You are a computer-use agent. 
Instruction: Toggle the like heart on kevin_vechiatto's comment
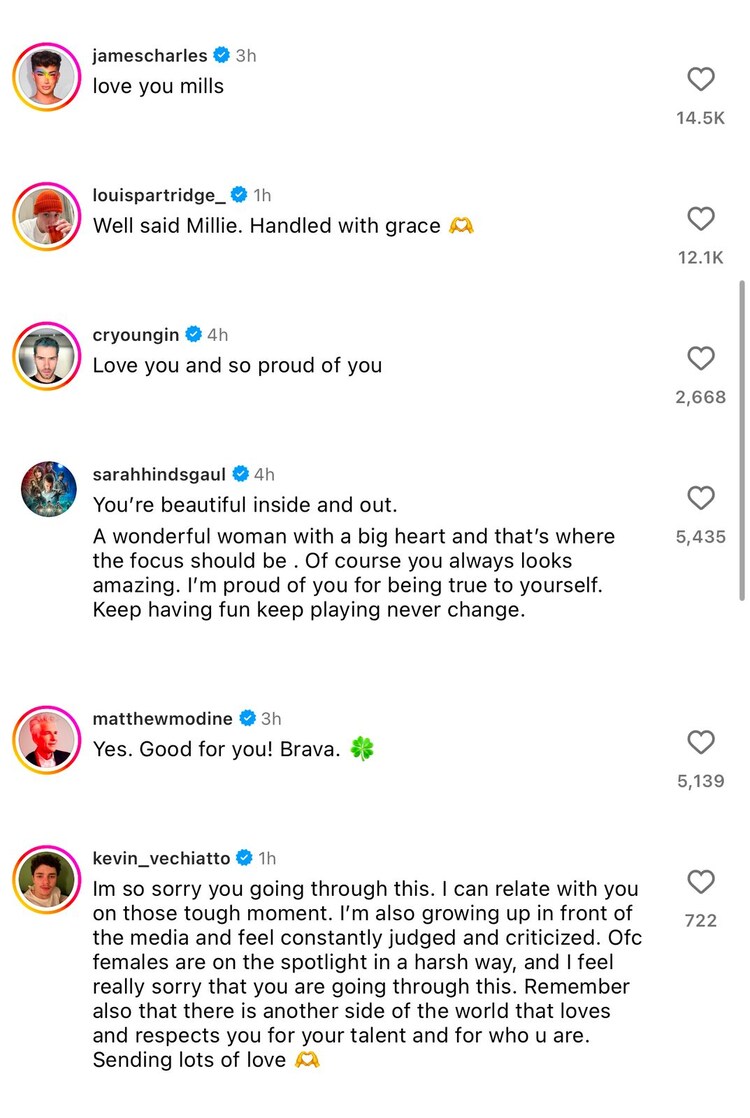click(701, 882)
